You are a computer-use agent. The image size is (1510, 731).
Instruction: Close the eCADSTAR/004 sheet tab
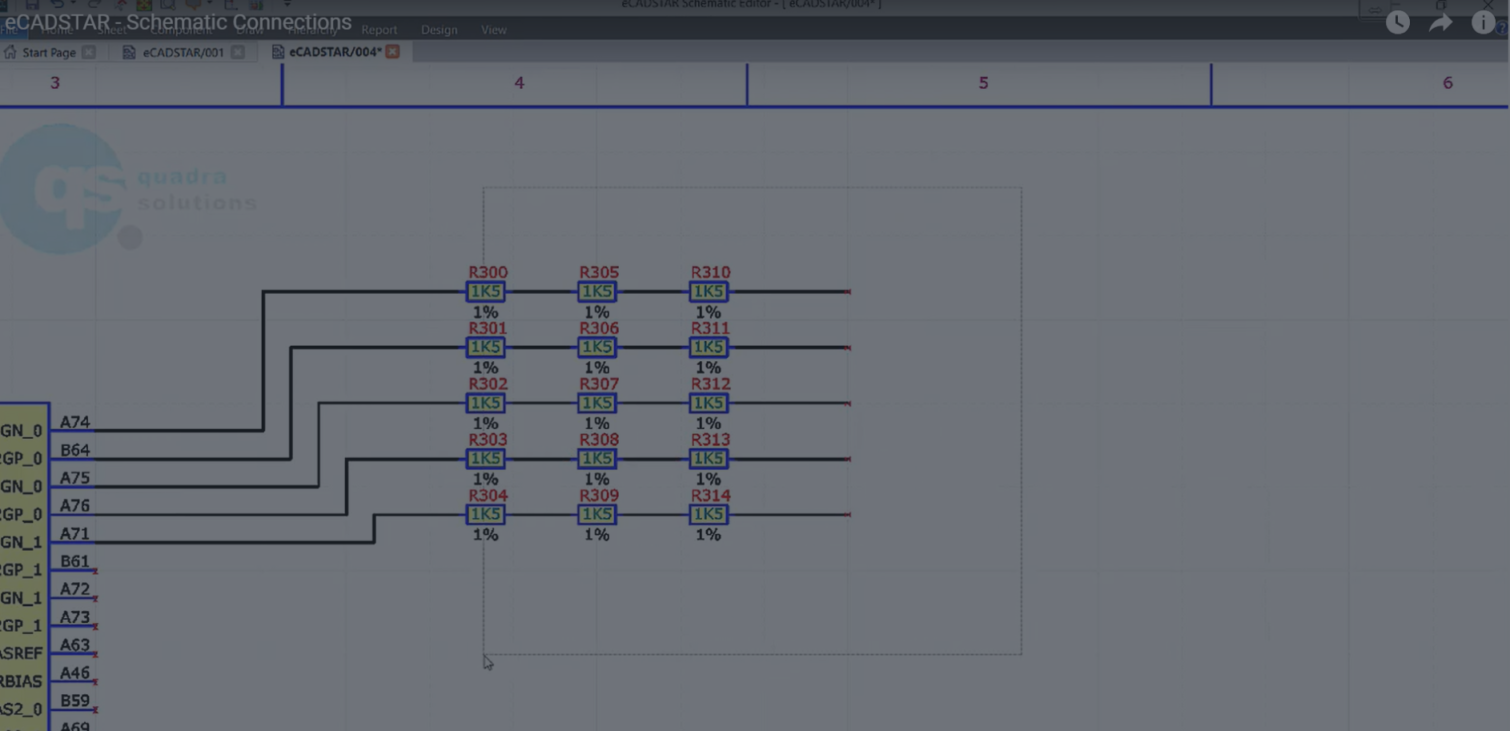tap(393, 51)
